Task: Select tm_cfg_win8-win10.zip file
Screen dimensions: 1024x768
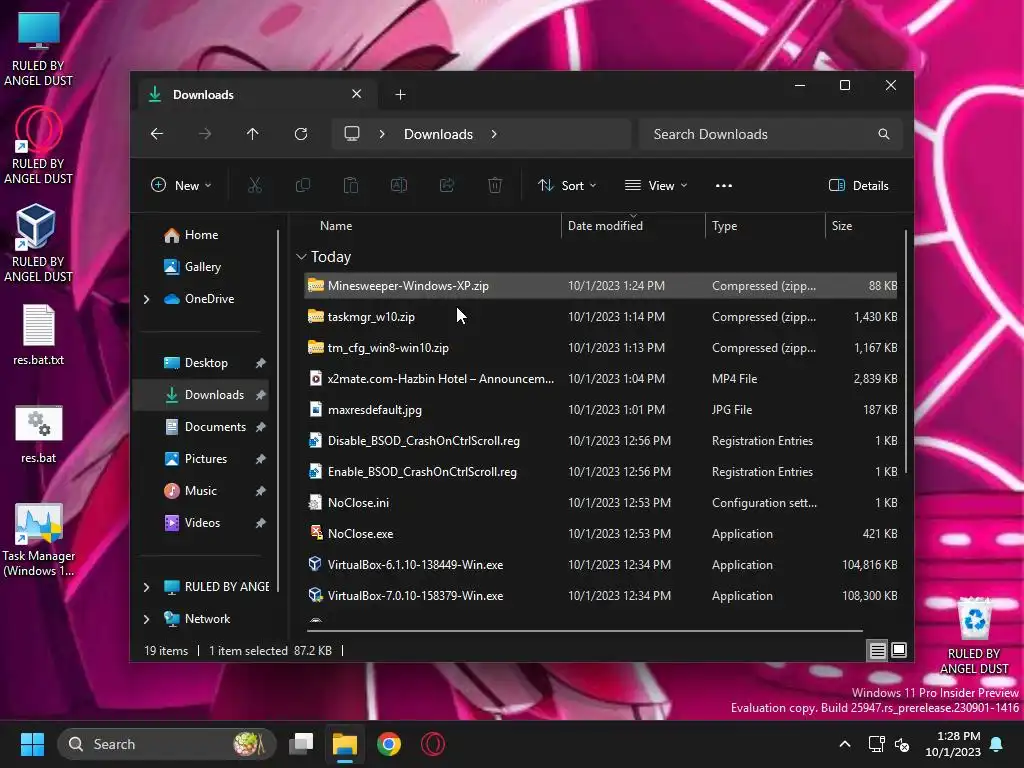Action: tap(601, 347)
